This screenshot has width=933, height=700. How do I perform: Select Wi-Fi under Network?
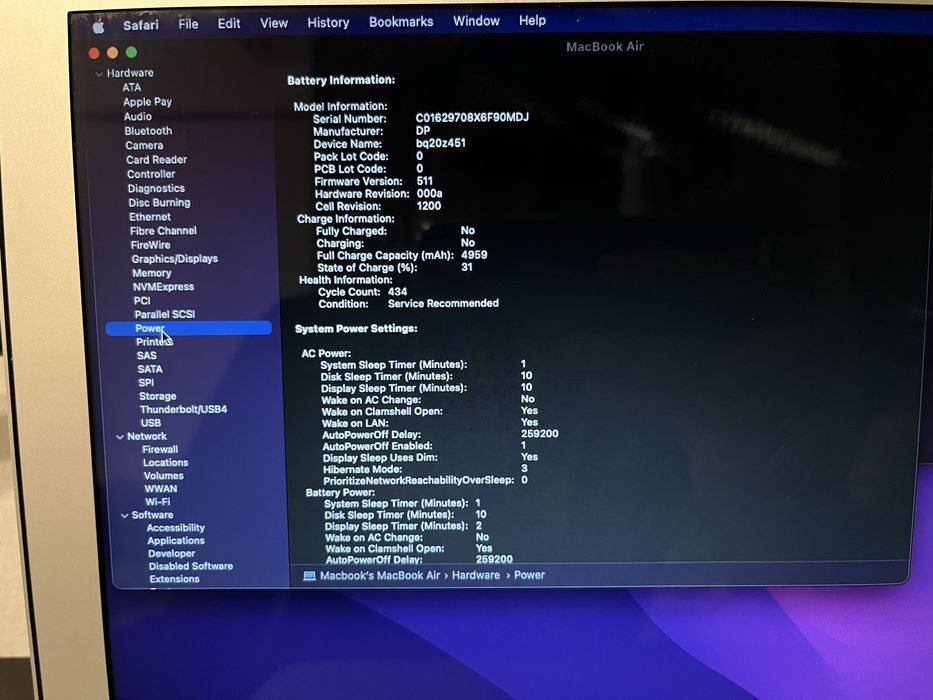158,502
